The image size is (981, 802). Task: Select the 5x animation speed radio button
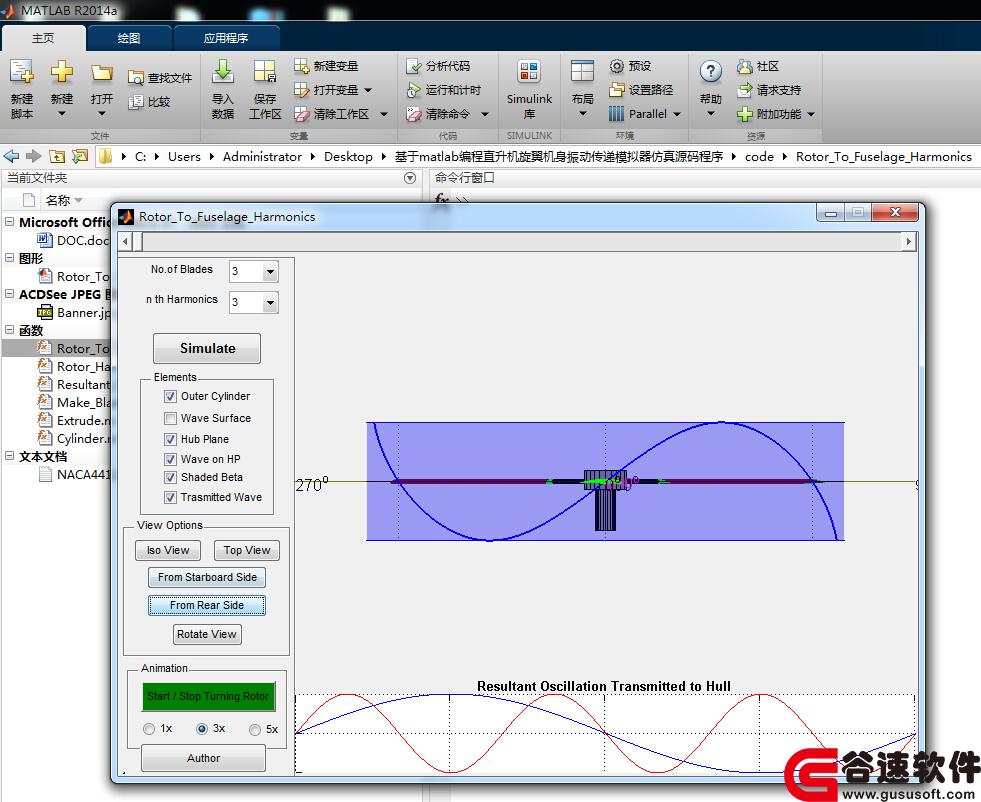point(255,729)
